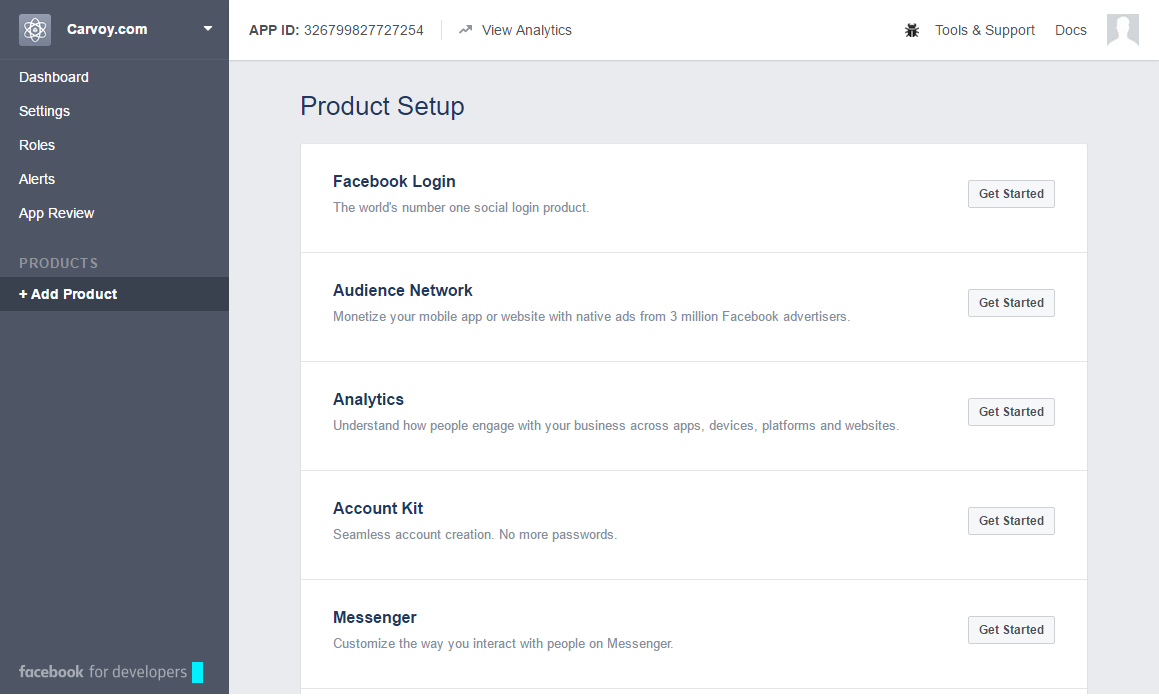The width and height of the screenshot is (1159, 696).
Task: Open Dashboard from the sidebar
Action: (53, 77)
